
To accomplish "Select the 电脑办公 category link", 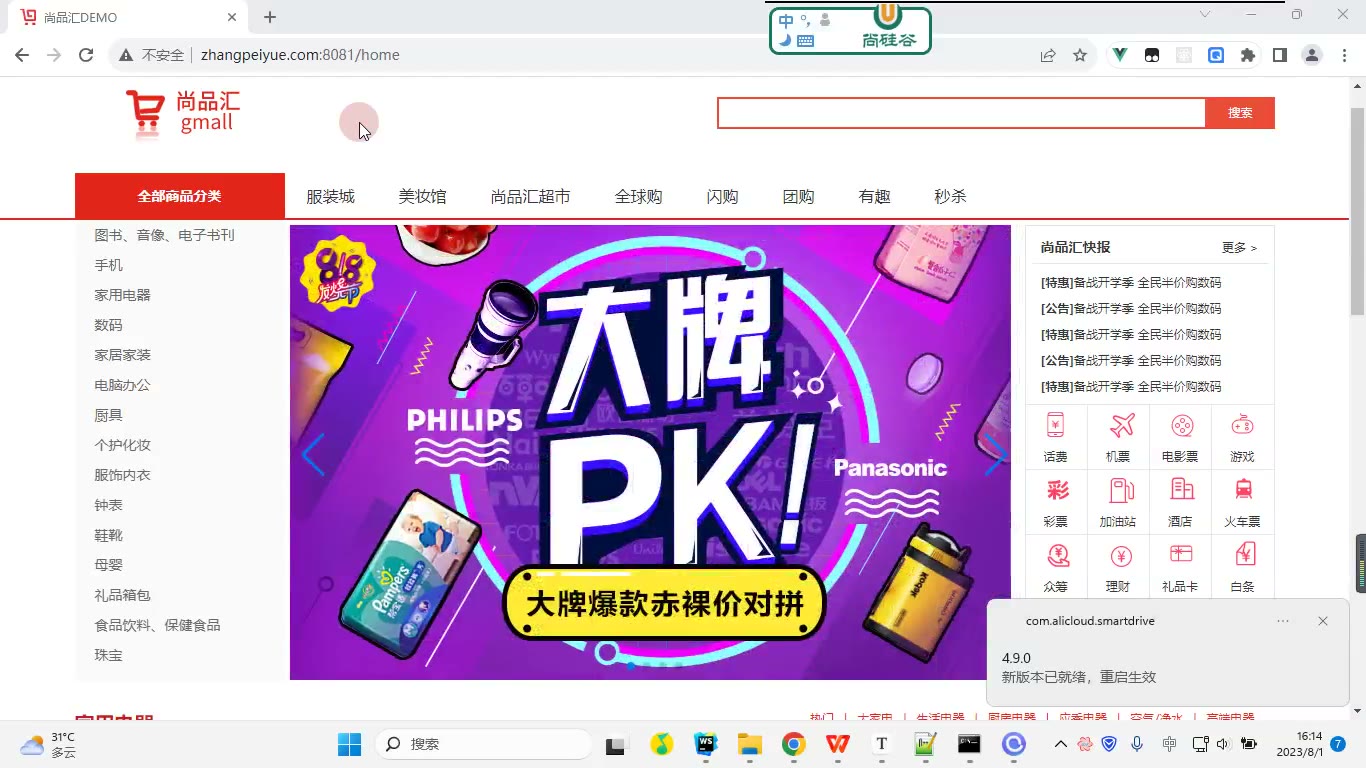I will tap(123, 385).
